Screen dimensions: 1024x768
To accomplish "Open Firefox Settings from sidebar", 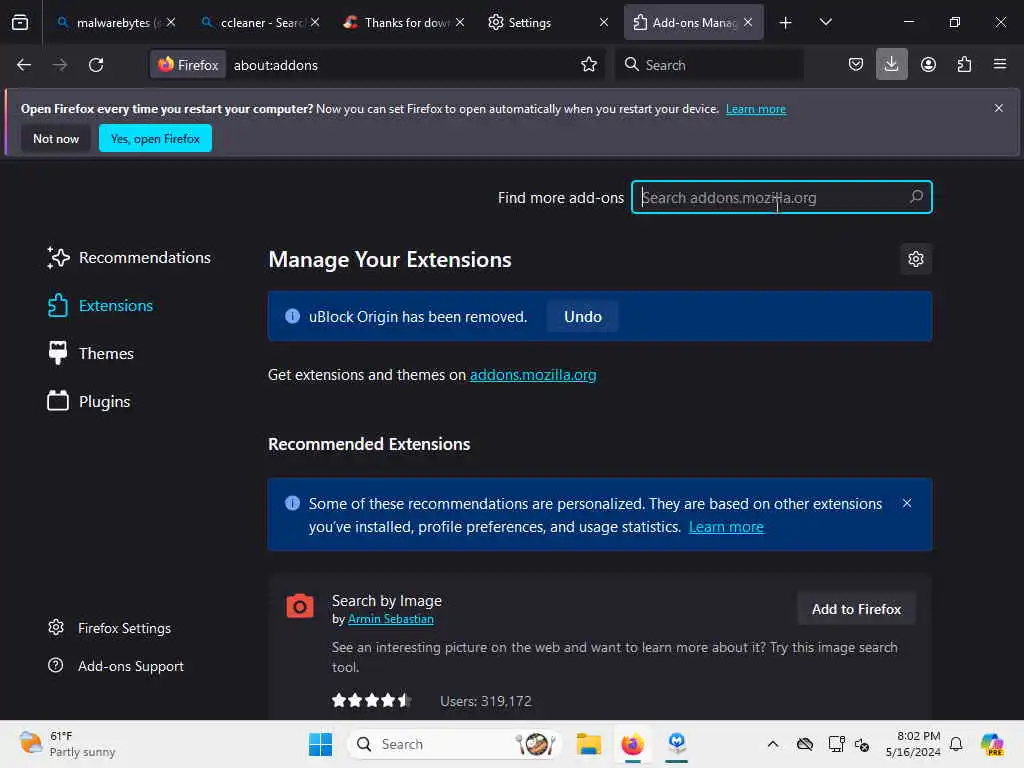I will [x=110, y=628].
